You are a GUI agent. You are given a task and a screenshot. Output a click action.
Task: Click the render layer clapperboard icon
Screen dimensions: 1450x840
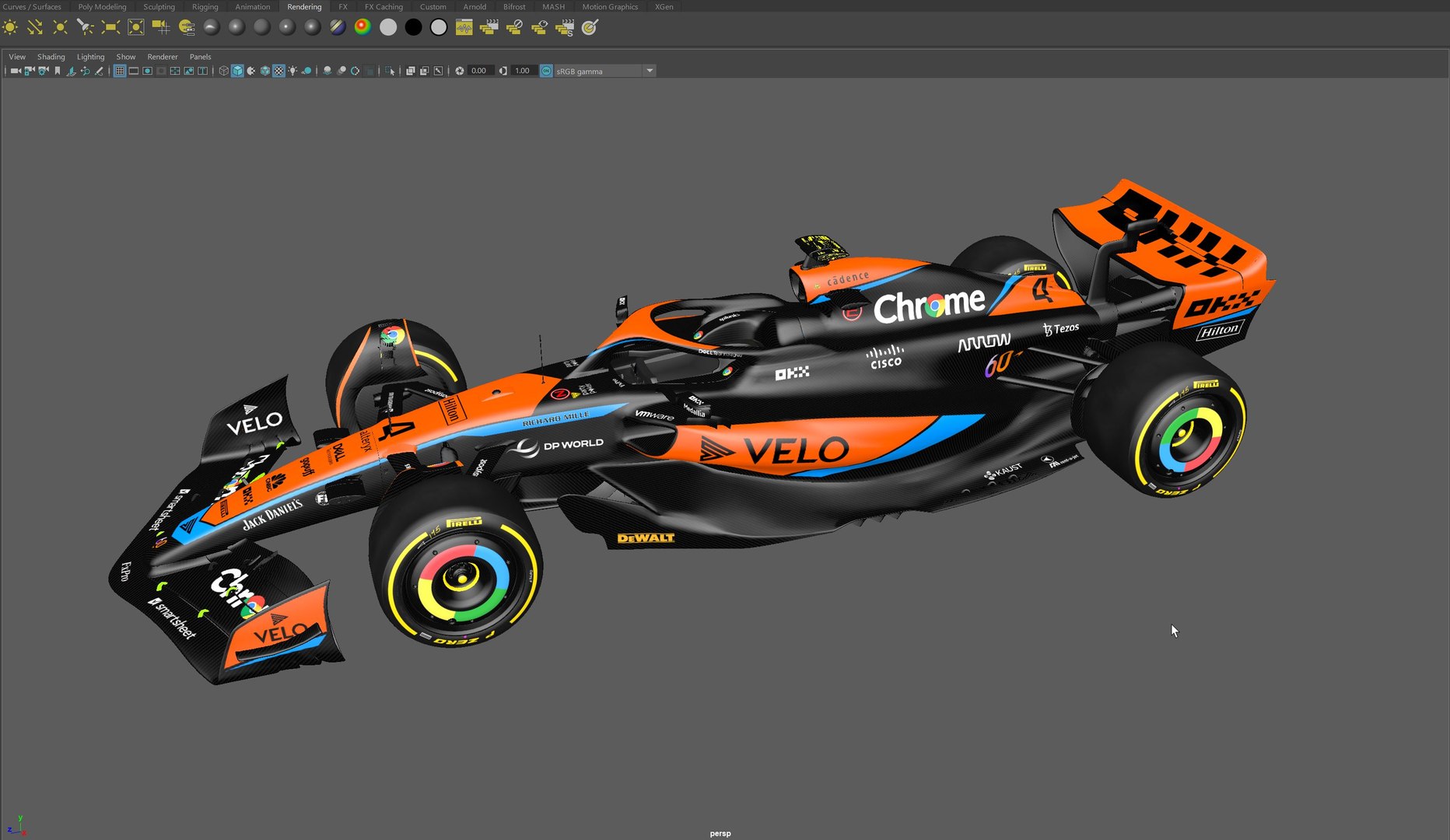pyautogui.click(x=489, y=27)
